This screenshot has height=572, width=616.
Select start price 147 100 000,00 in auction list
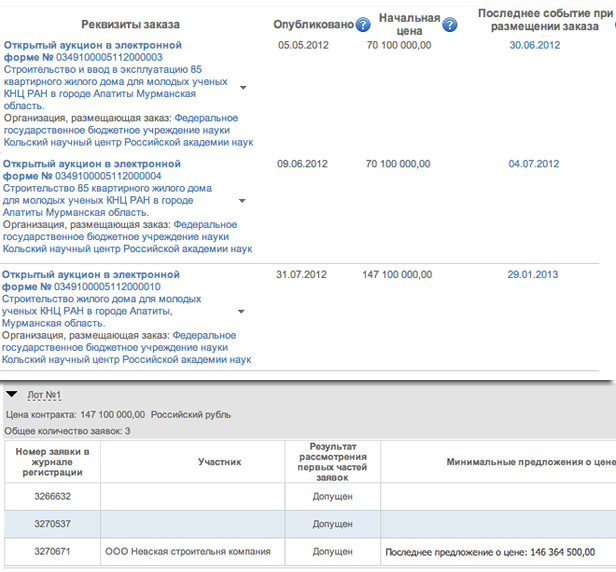pos(397,275)
